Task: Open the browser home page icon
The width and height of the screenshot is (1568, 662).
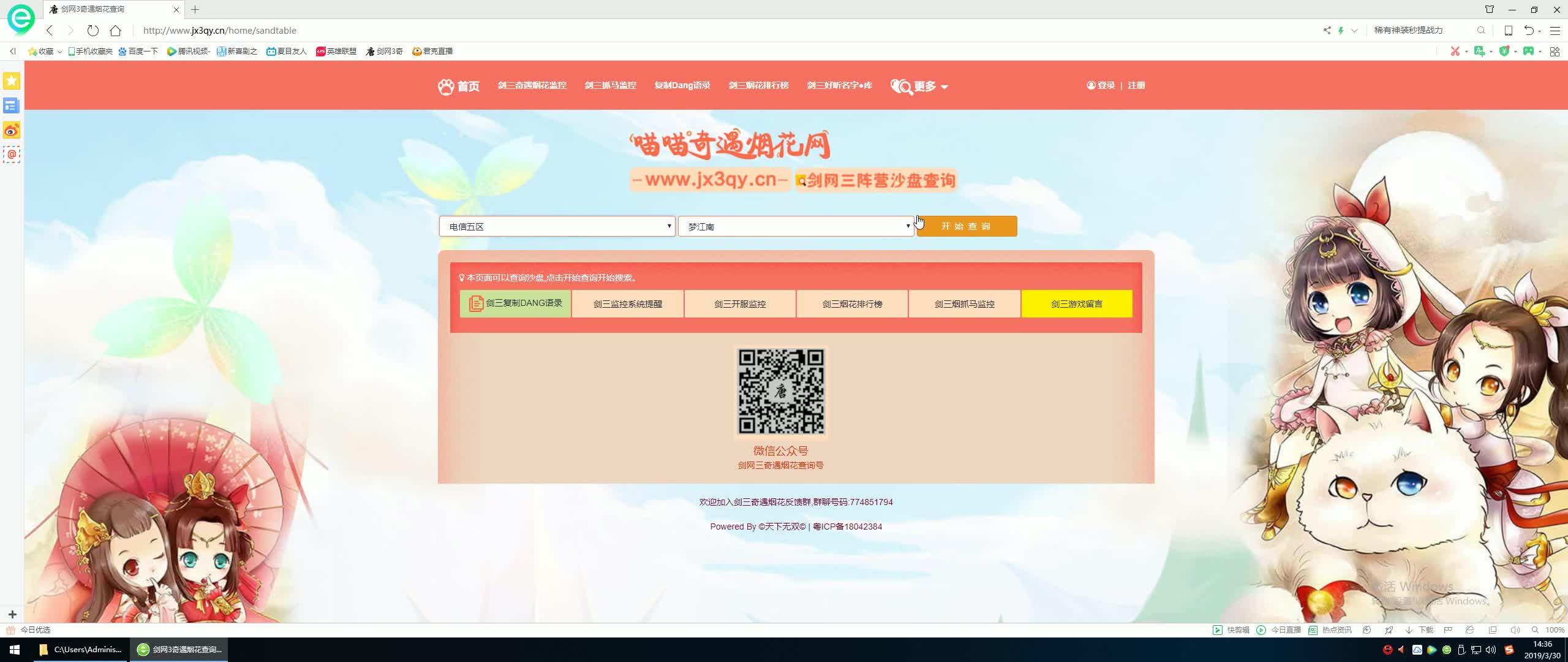Action: point(115,30)
